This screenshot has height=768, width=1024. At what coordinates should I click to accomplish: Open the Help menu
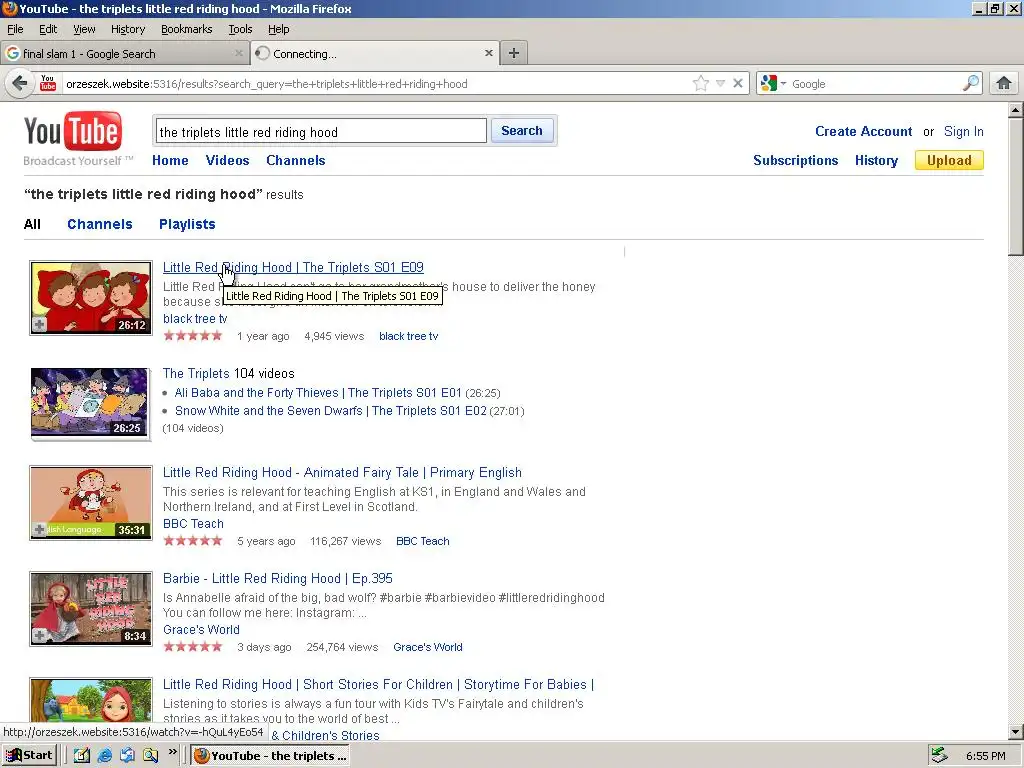[279, 29]
